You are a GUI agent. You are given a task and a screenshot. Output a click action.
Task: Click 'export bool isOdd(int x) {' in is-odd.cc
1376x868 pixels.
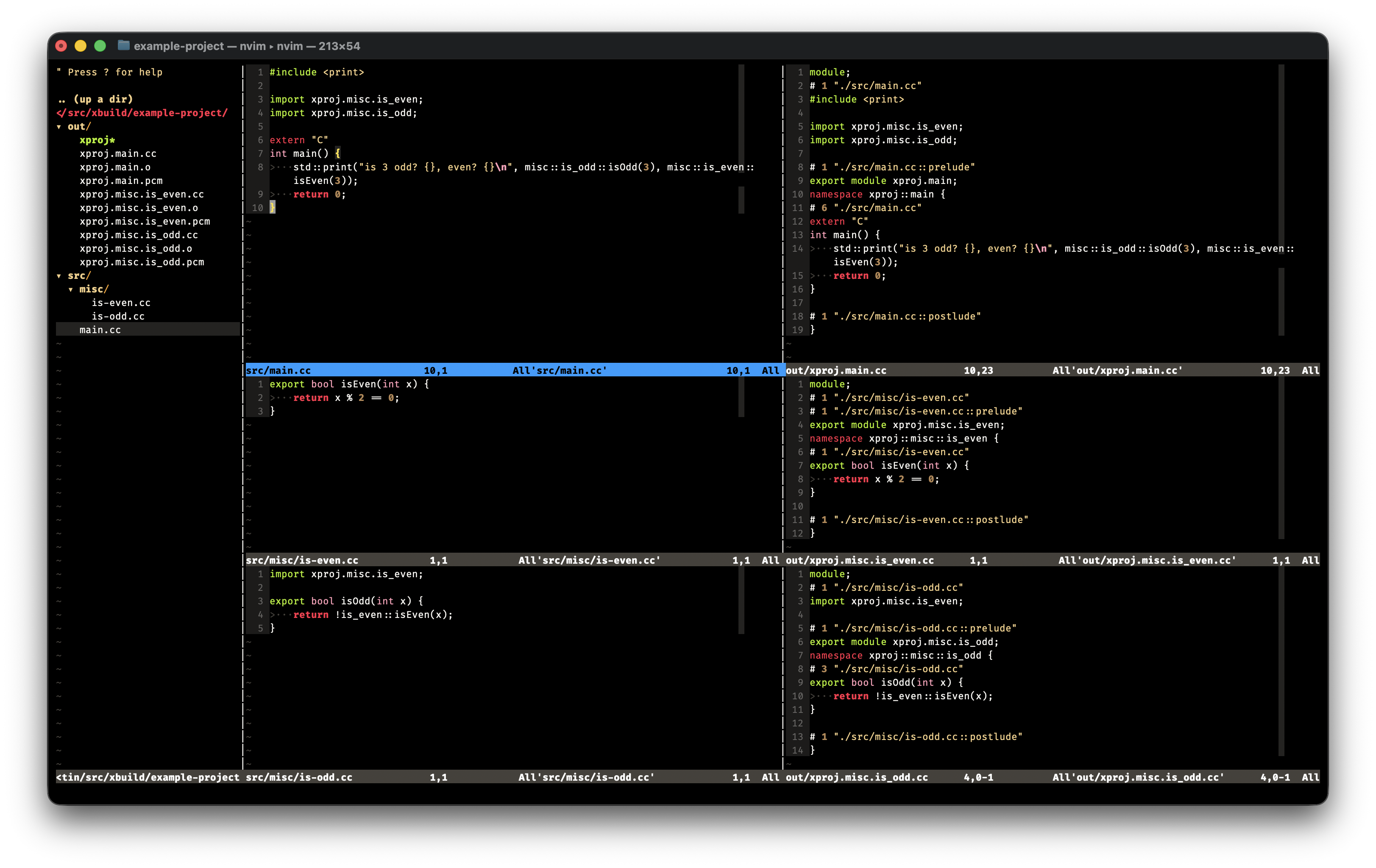tap(346, 601)
